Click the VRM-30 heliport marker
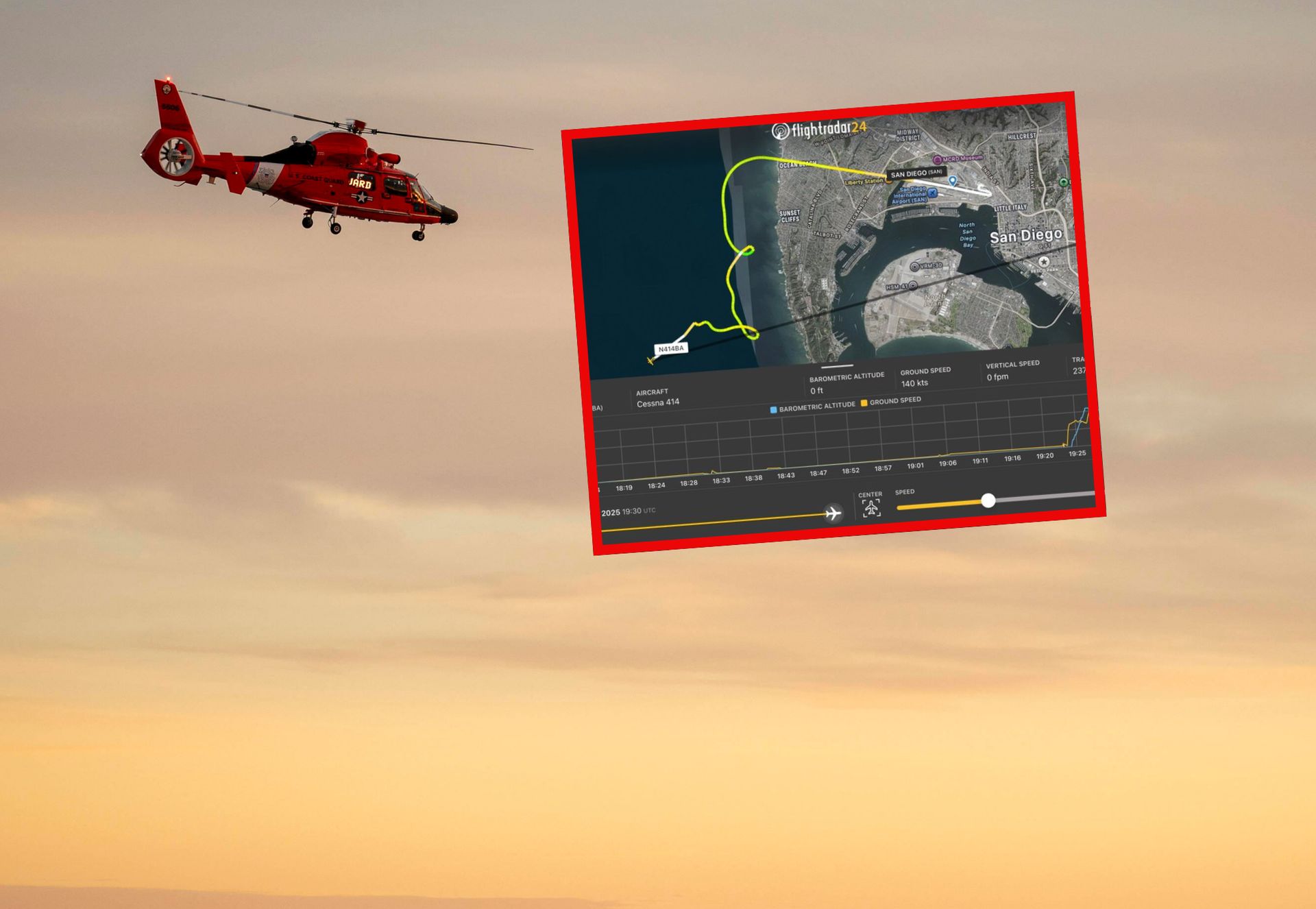The width and height of the screenshot is (1316, 909). (914, 267)
